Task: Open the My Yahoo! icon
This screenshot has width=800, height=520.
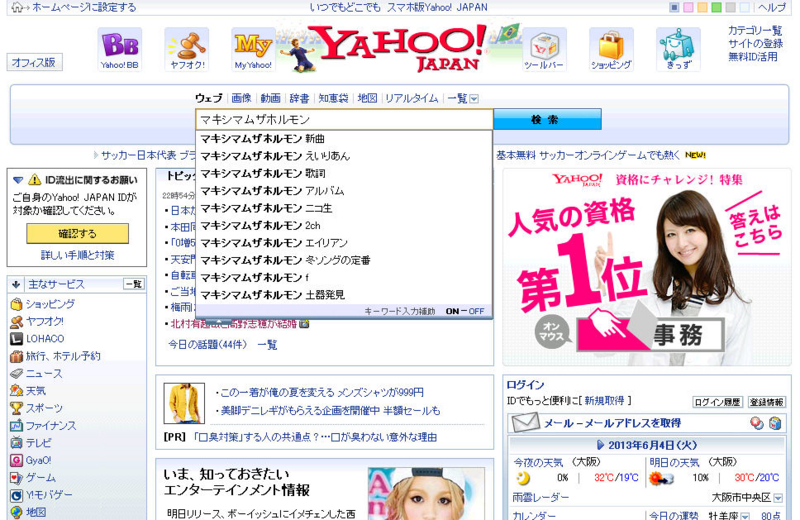Action: (x=253, y=49)
